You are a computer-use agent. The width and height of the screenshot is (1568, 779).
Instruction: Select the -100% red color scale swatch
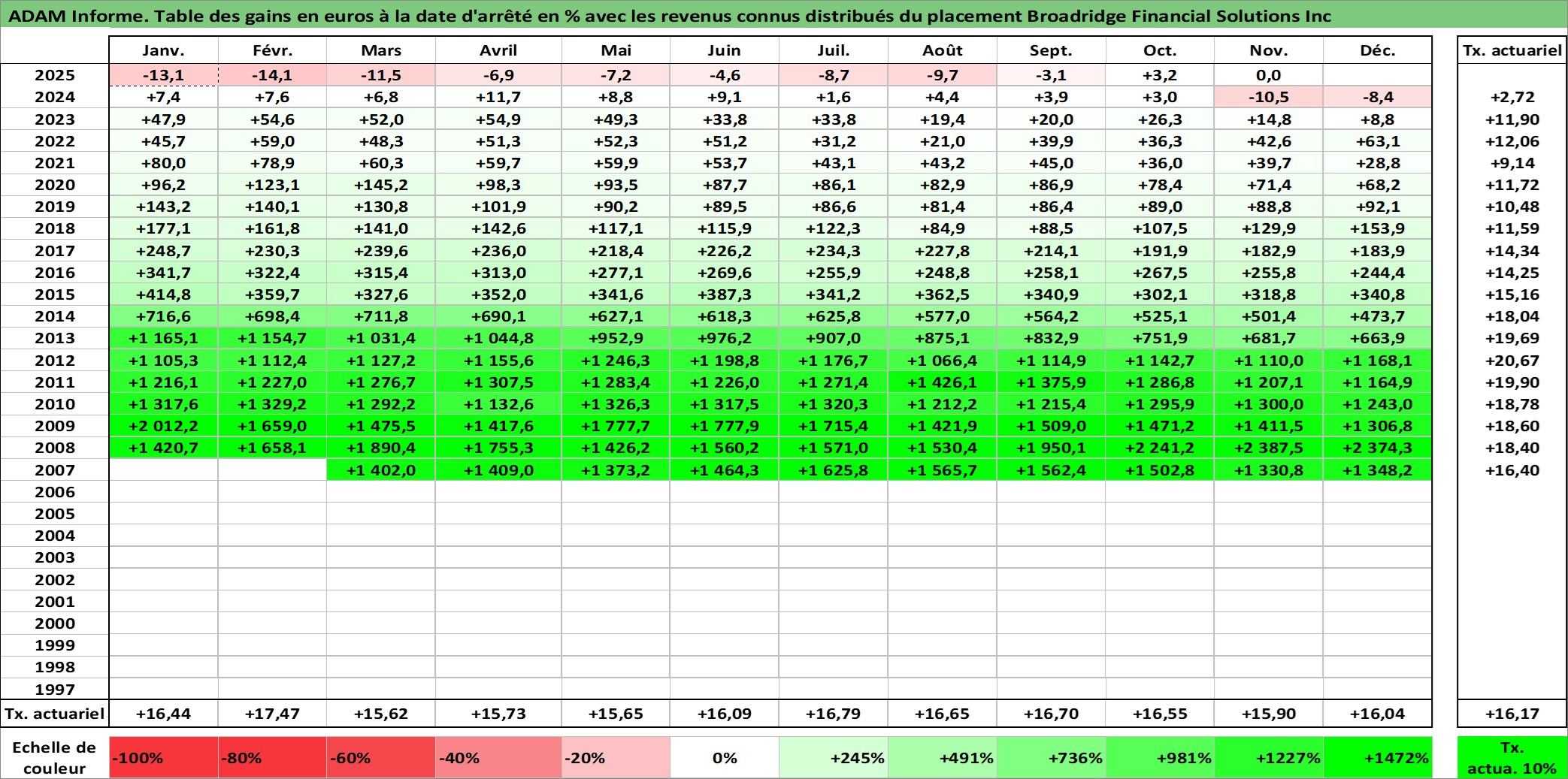[164, 758]
